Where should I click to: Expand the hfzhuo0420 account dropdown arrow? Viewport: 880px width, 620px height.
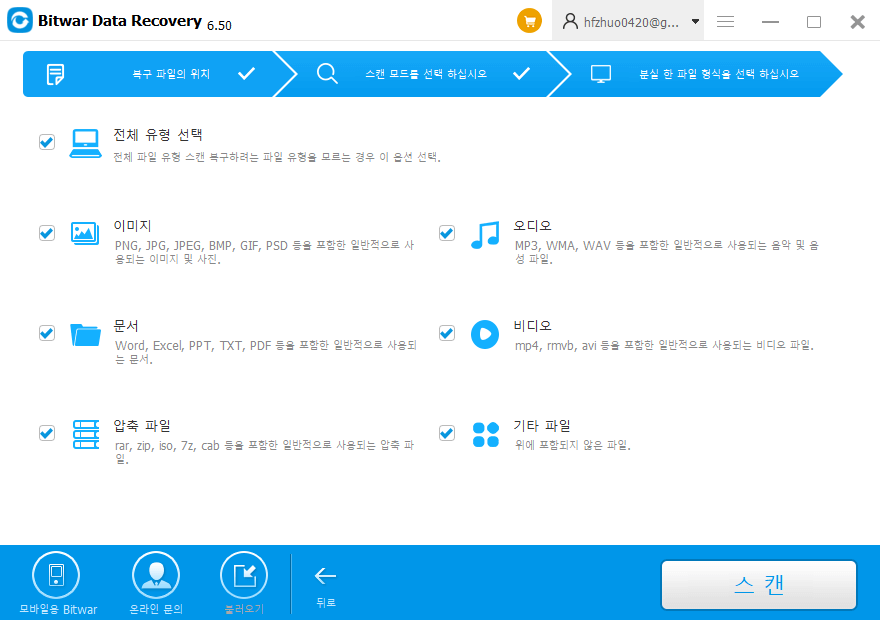click(x=695, y=21)
